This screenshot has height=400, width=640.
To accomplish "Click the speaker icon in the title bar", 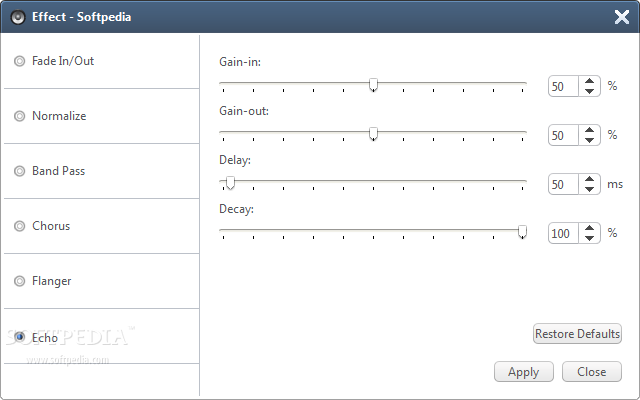I will click(18, 17).
